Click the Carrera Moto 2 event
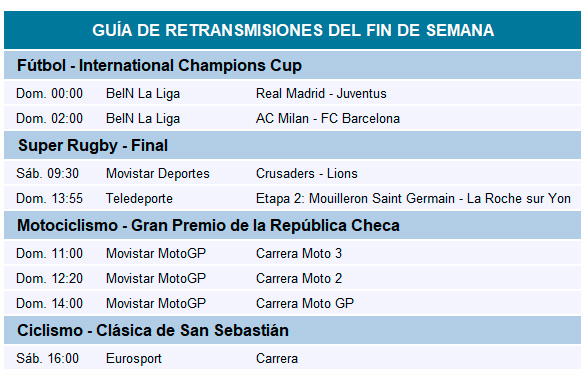This screenshot has height=391, width=586. tap(299, 278)
